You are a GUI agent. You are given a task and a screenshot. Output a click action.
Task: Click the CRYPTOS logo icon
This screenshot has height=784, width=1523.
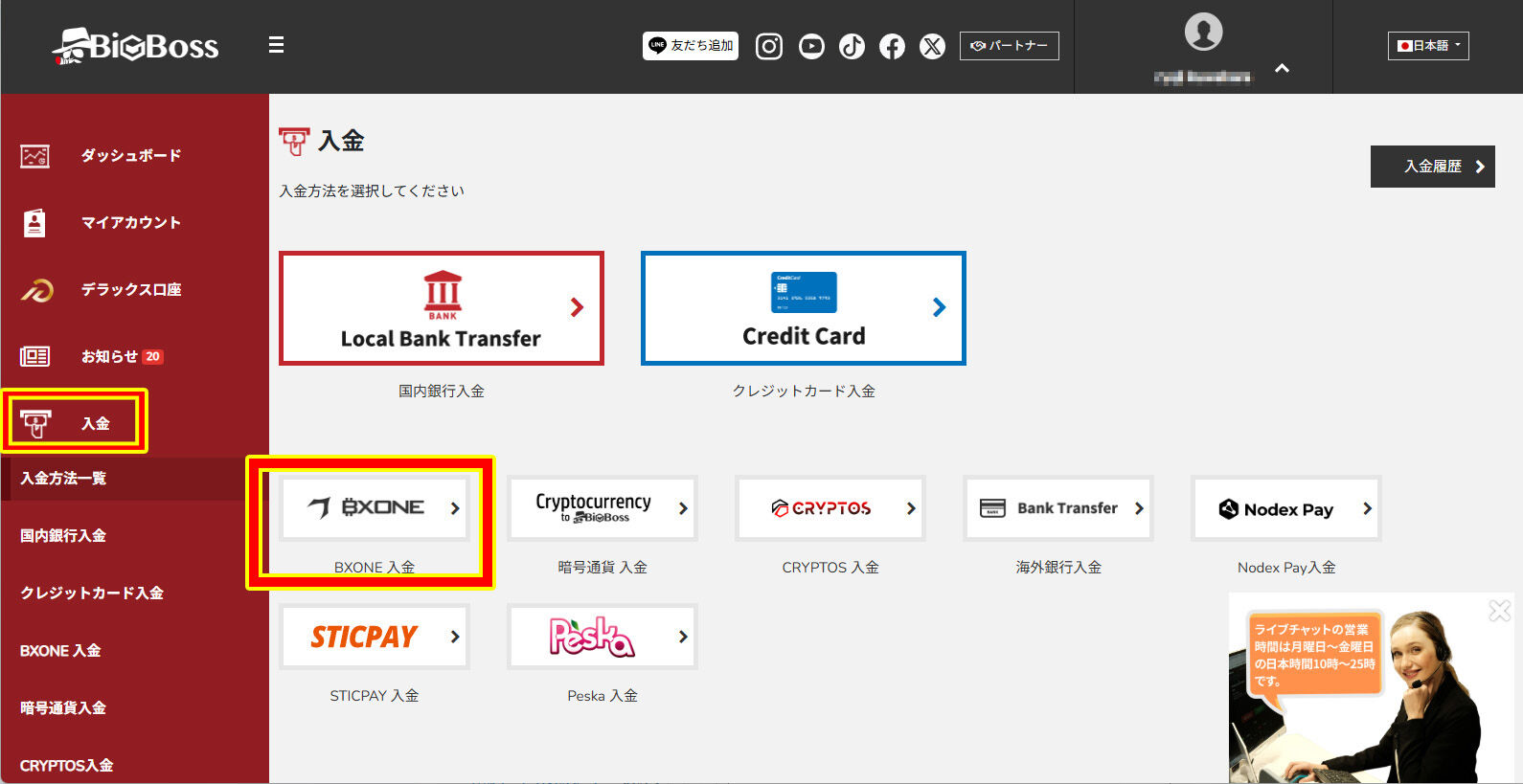click(780, 508)
